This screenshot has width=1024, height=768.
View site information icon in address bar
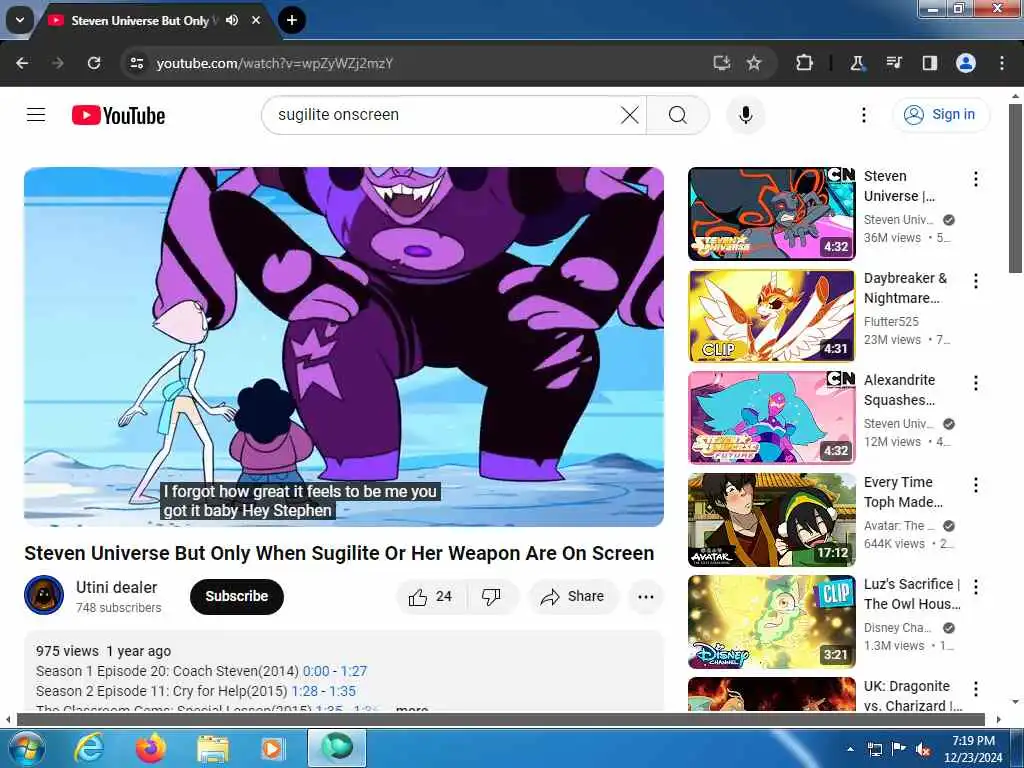pyautogui.click(x=136, y=63)
